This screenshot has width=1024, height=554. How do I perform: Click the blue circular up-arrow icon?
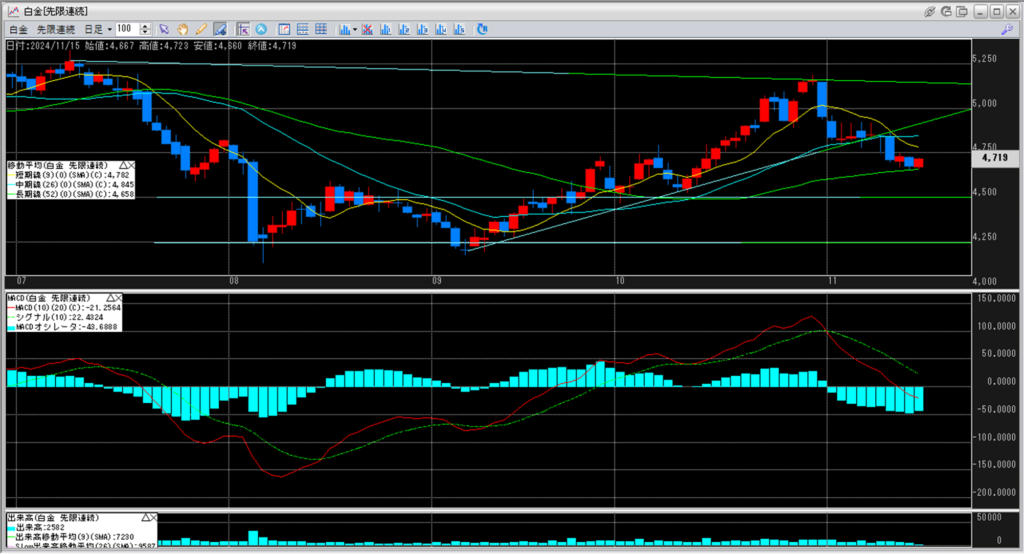click(x=261, y=29)
